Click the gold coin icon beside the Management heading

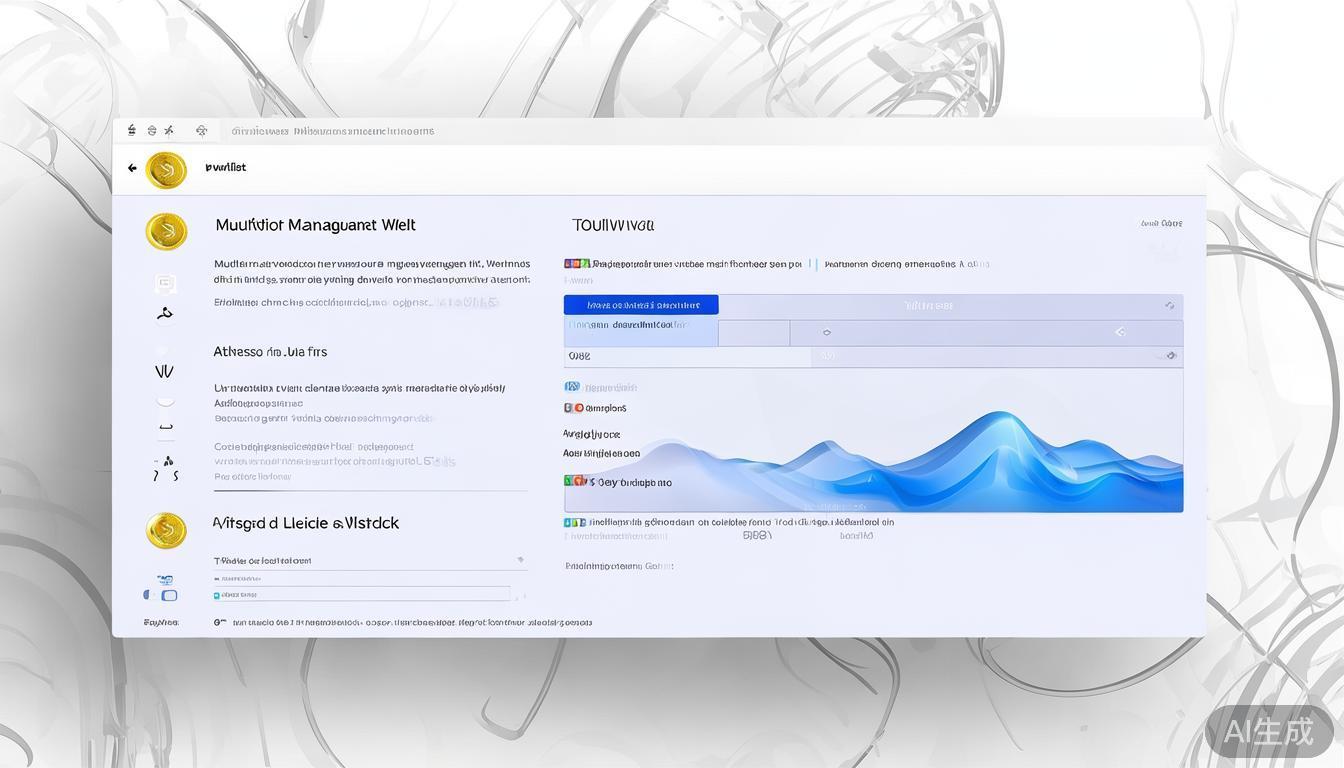point(166,231)
